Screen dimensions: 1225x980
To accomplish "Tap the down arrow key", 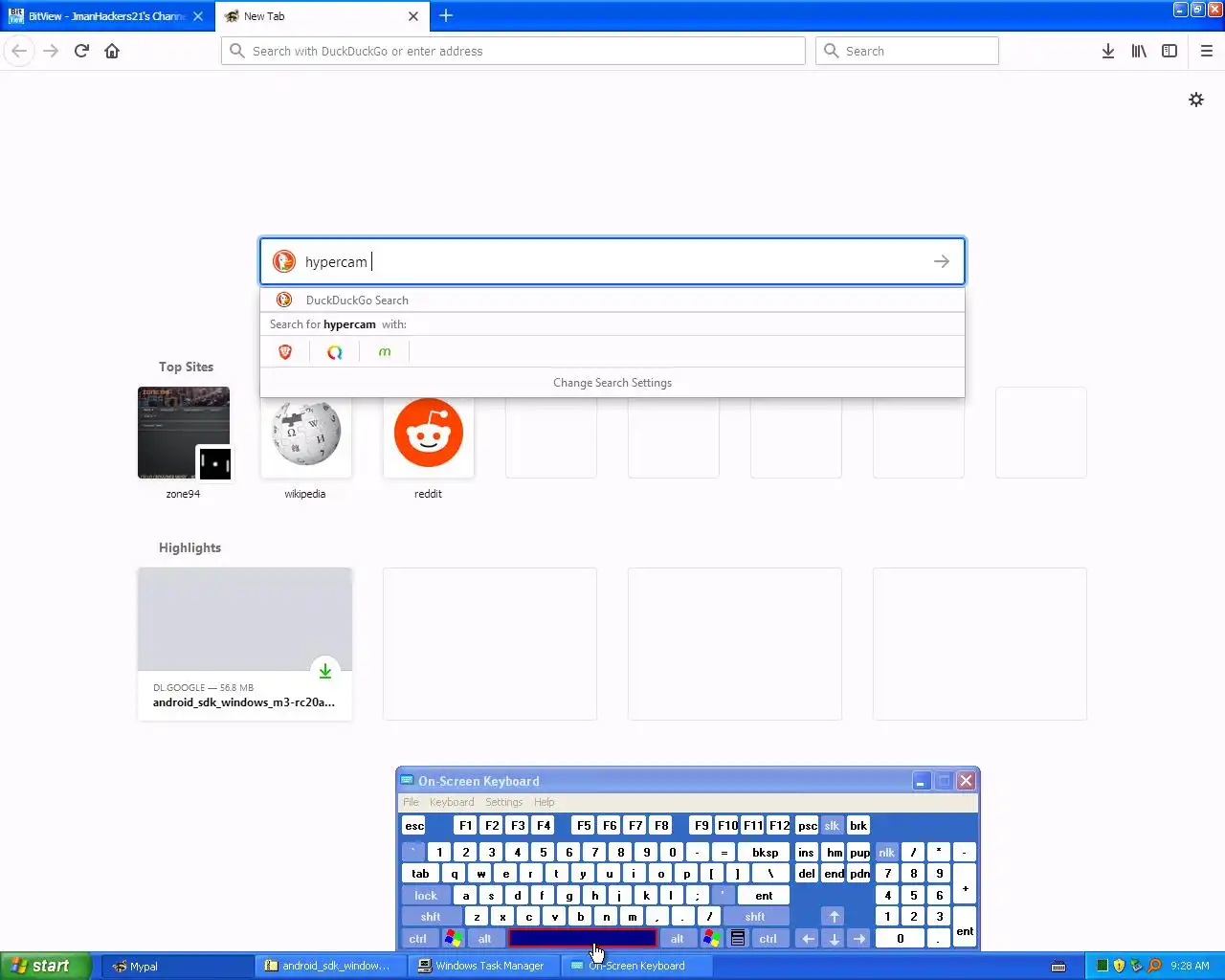I will 834,939.
